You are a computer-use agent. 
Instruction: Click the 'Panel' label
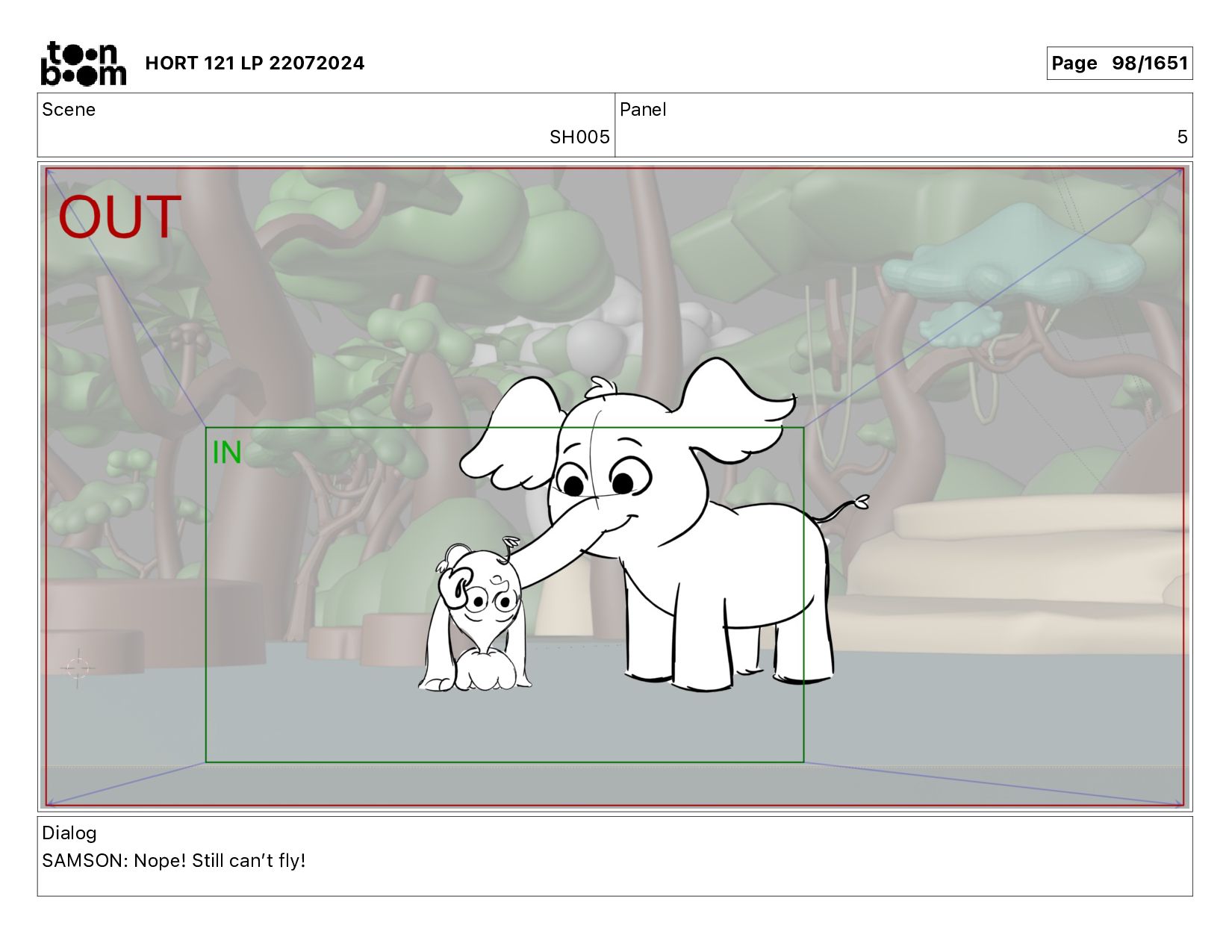[643, 110]
